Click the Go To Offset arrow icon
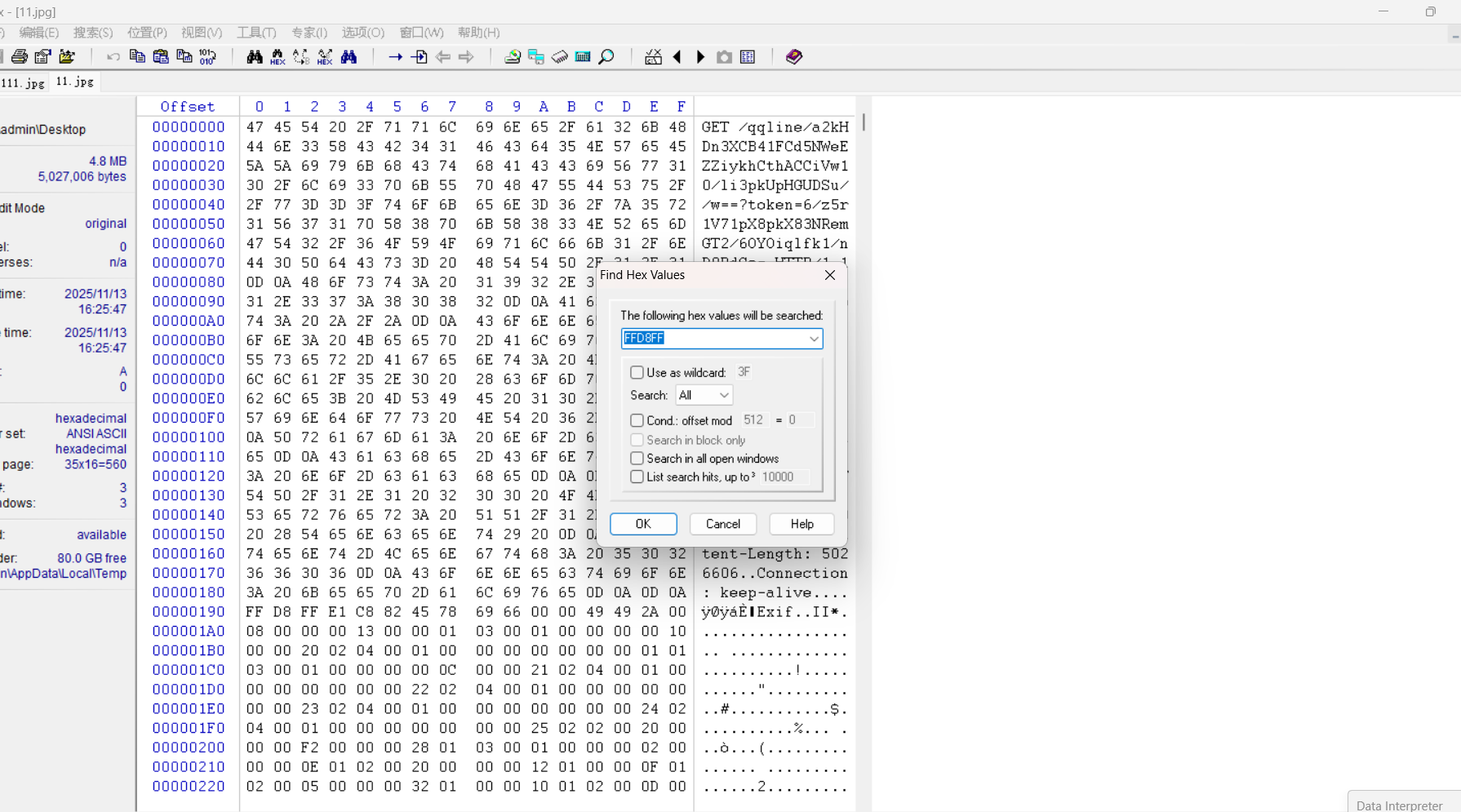This screenshot has width=1461, height=812. coord(396,57)
